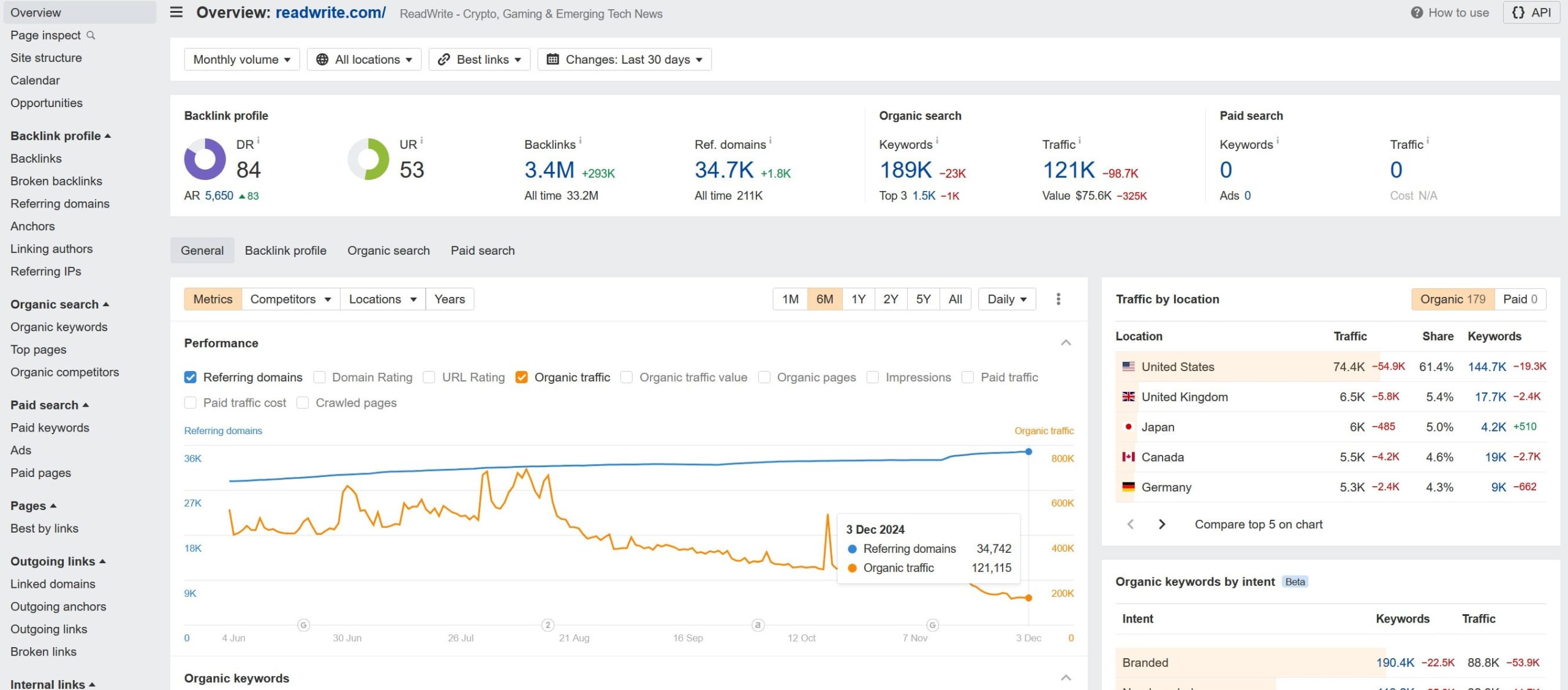Click the 189K organic keywords value
Image resolution: width=1568 pixels, height=690 pixels.
(x=906, y=170)
